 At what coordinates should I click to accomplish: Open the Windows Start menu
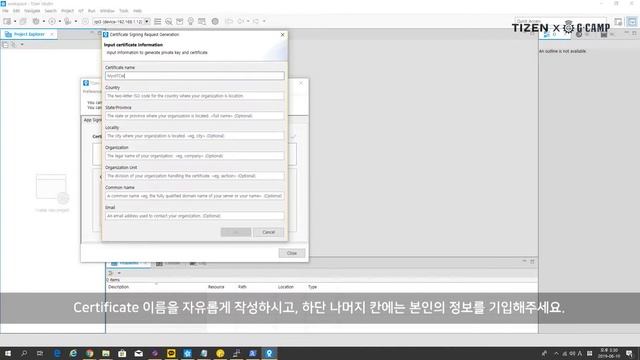click(7, 353)
